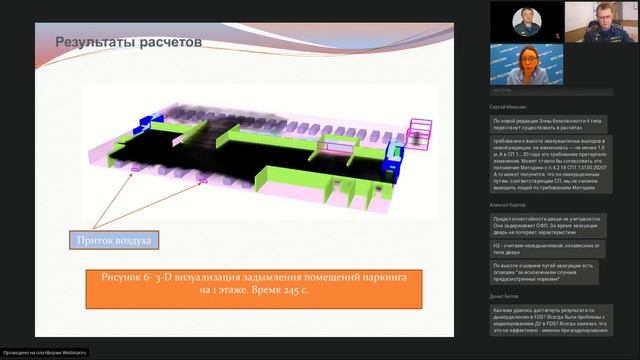The height and width of the screenshot is (360, 640).
Task: Select the circular avatar participant video tile
Action: 527,22
